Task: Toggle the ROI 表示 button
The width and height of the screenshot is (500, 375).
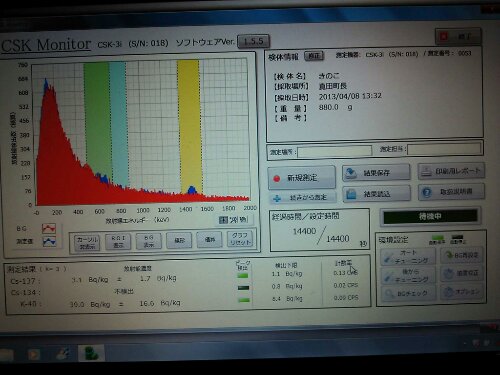Action: (x=118, y=242)
